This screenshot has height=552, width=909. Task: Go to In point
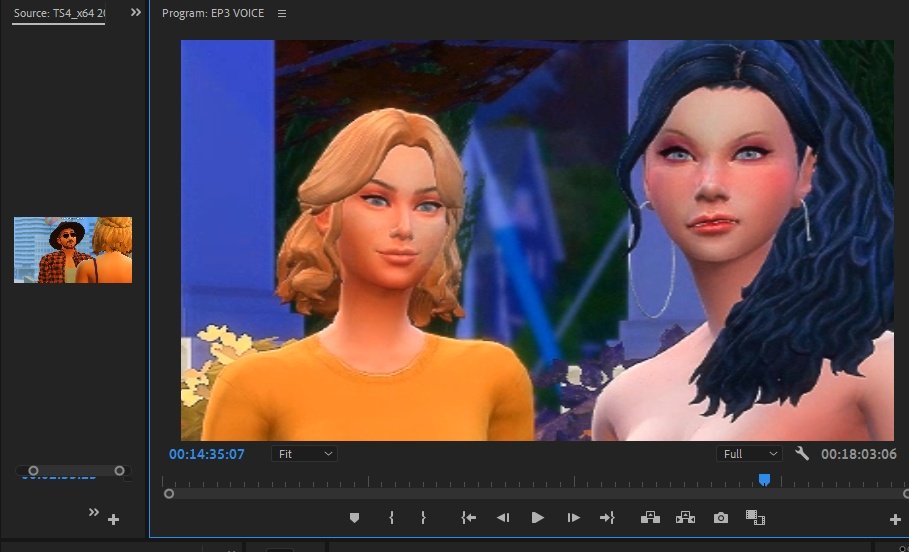pyautogui.click(x=468, y=518)
